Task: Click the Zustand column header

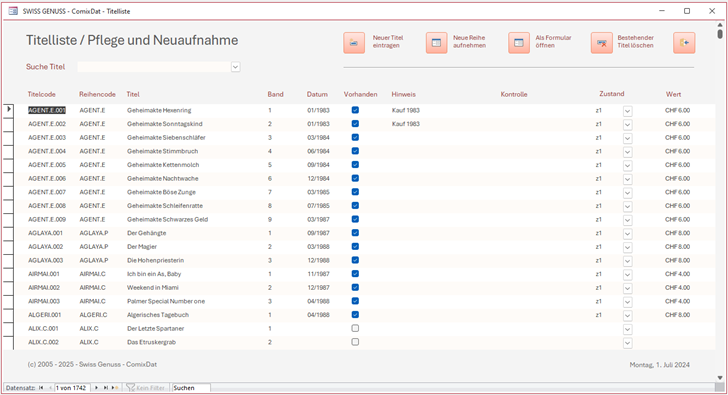Action: tap(611, 94)
